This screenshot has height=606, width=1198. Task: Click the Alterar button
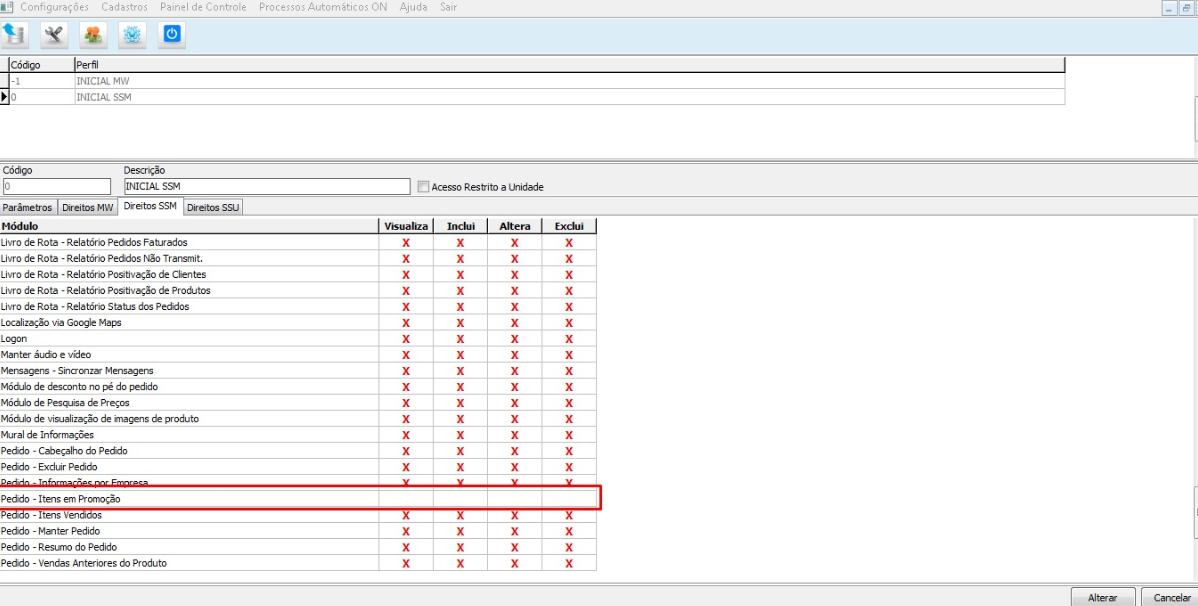[1102, 598]
